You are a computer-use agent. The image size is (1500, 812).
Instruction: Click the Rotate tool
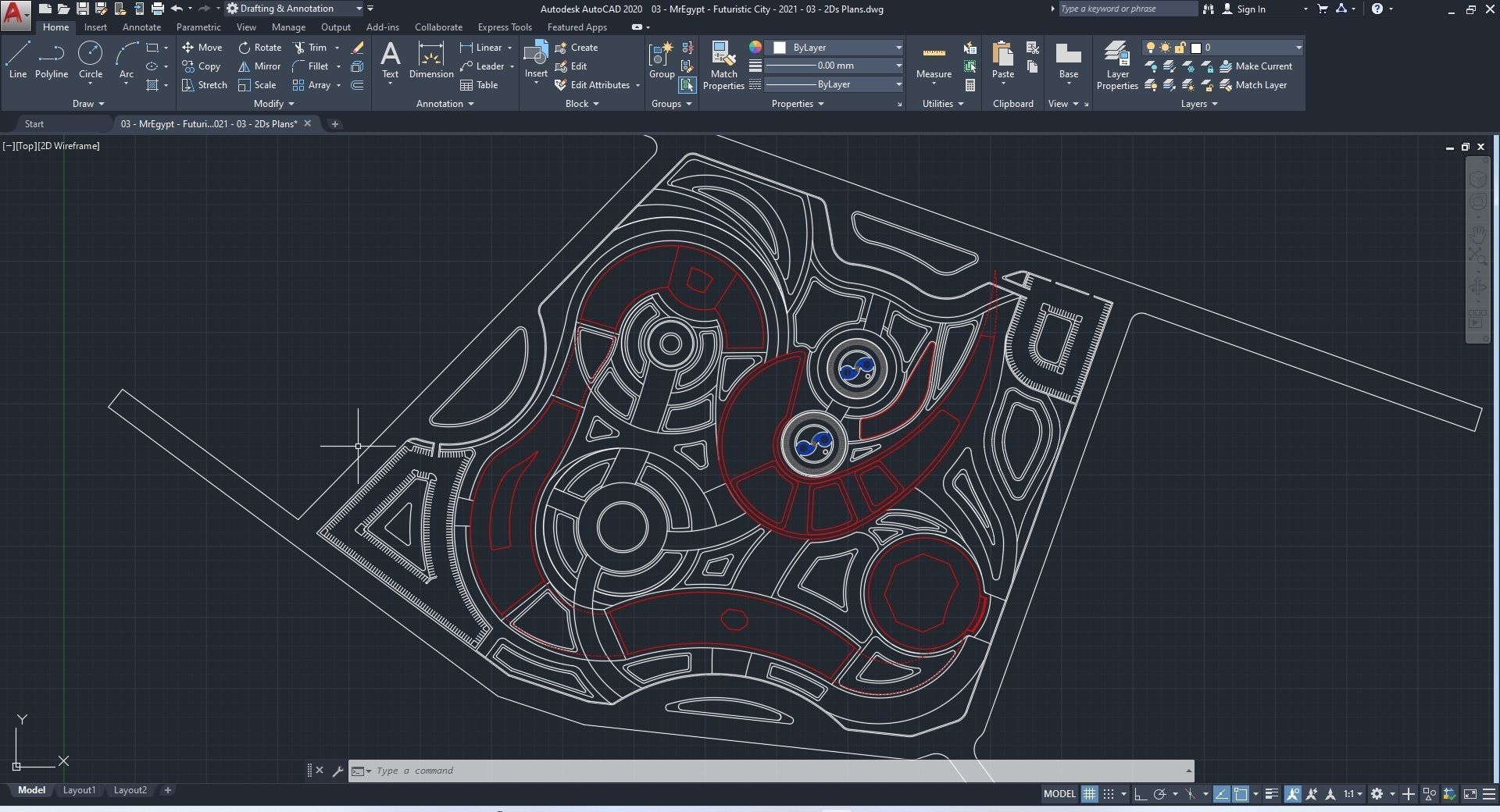tap(260, 48)
